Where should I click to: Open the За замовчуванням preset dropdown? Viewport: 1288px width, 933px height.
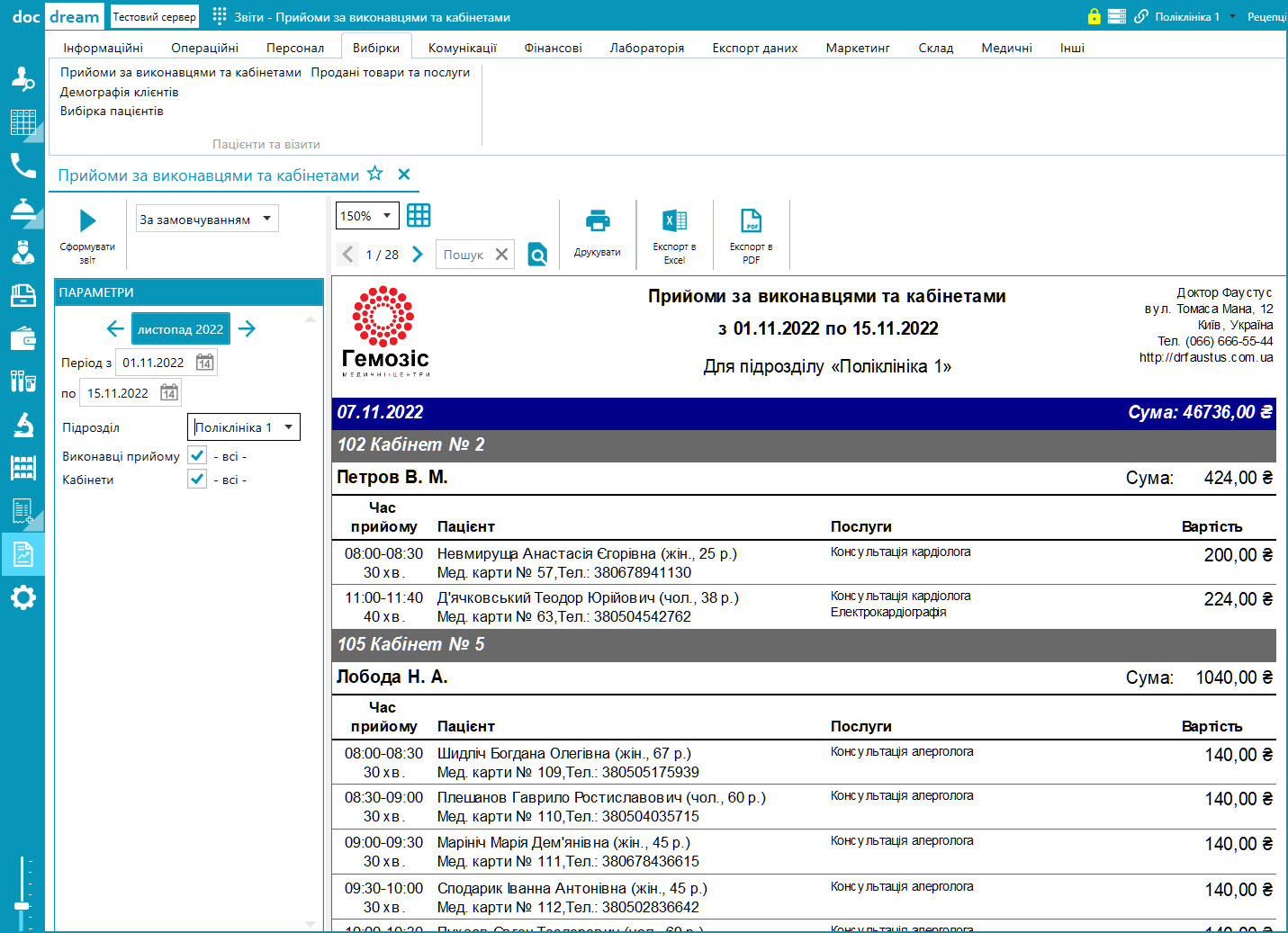coord(207,219)
